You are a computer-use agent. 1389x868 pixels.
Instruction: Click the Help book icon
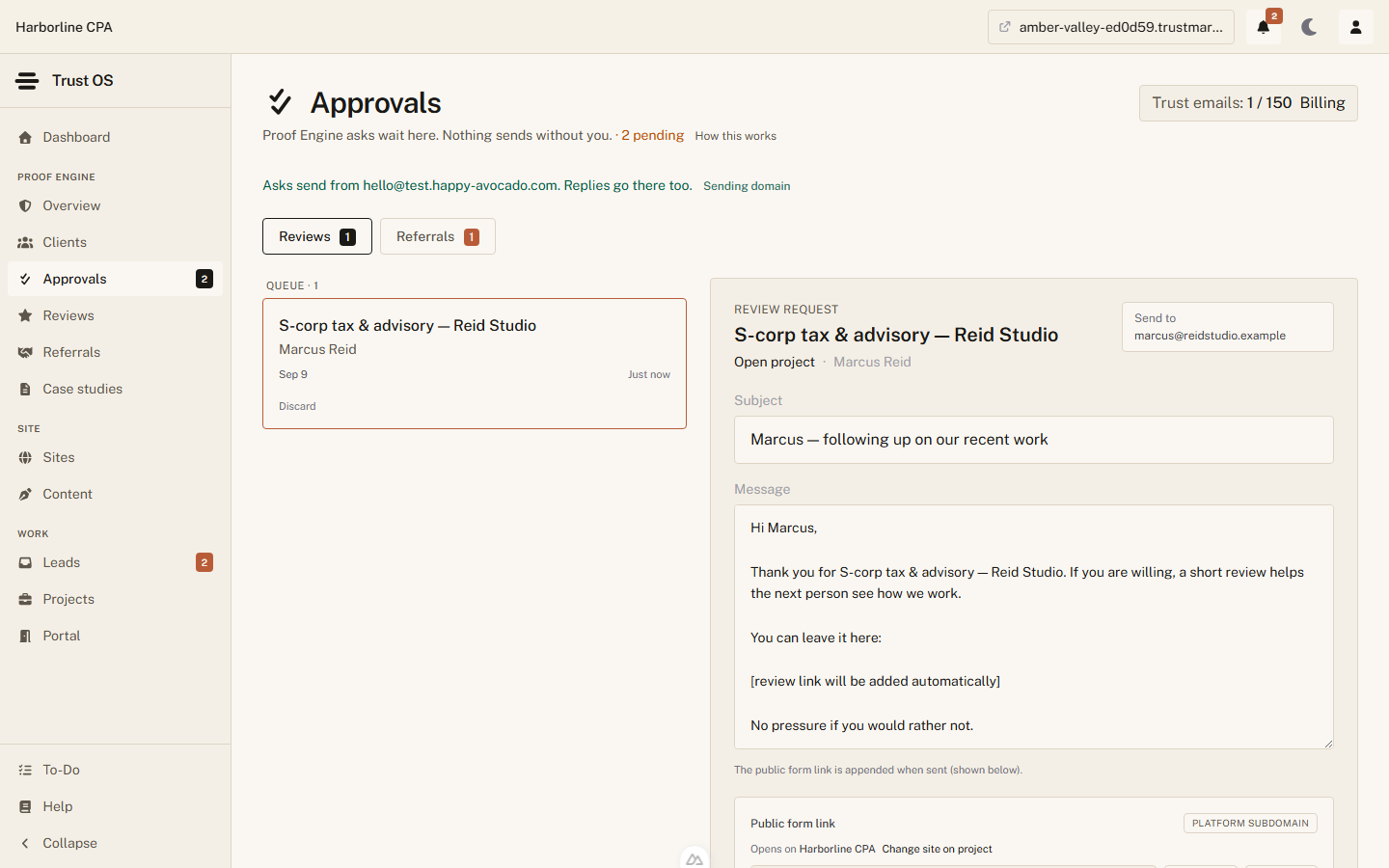click(x=25, y=807)
